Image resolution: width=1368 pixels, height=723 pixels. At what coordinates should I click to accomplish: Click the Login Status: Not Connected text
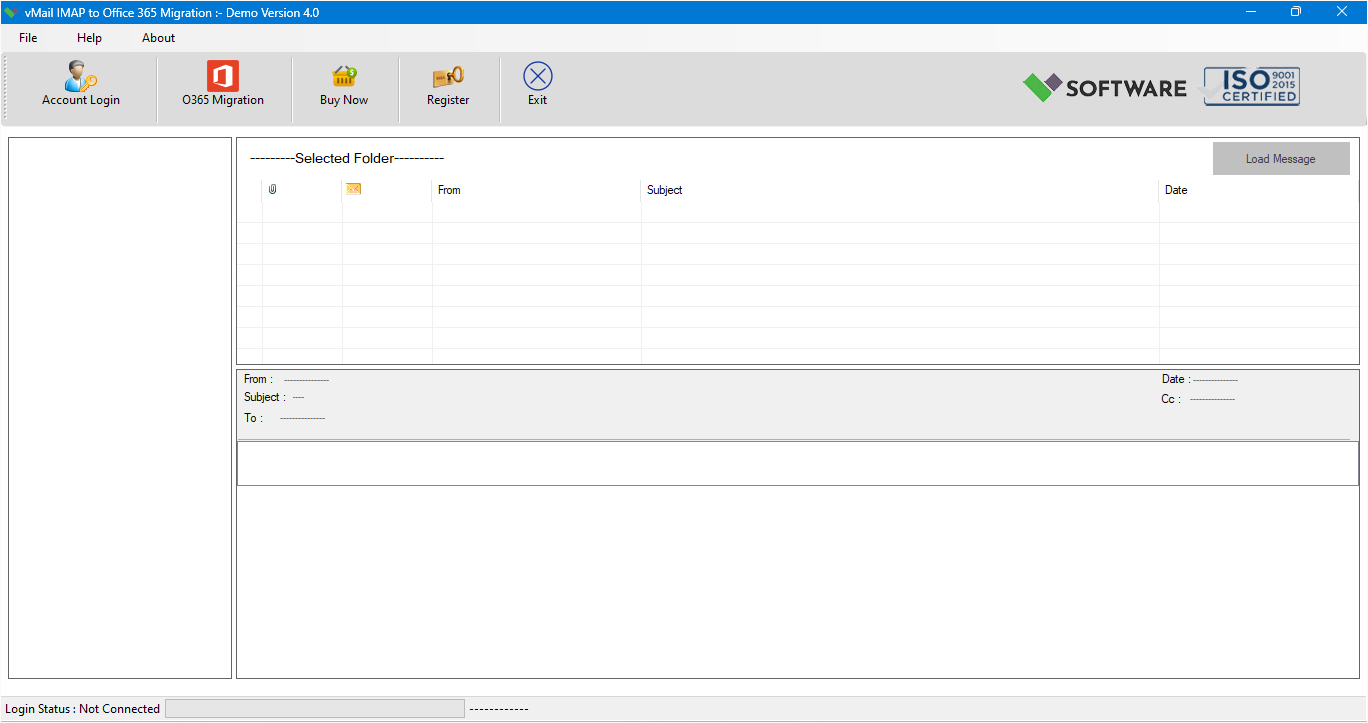[x=83, y=709]
